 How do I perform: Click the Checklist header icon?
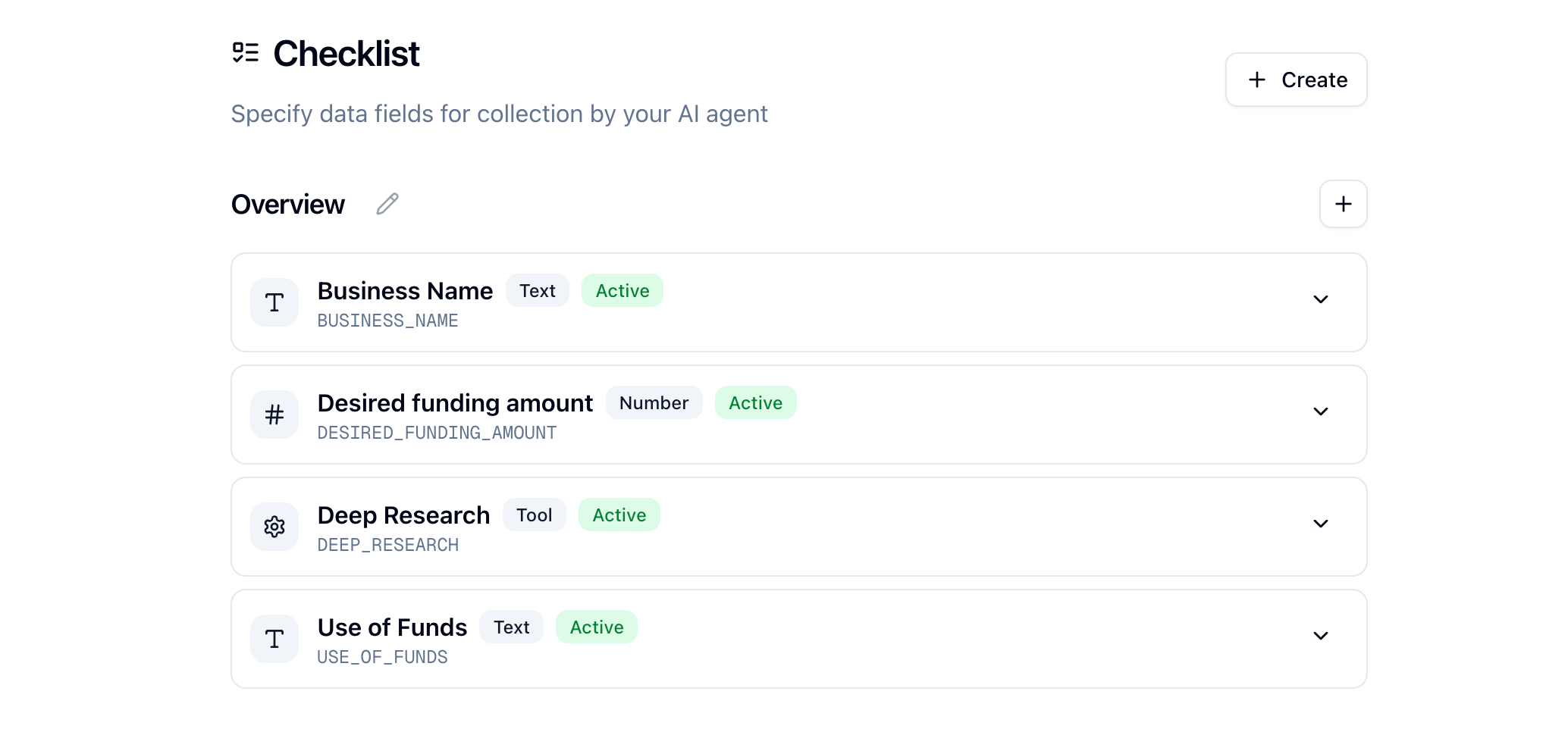(246, 53)
